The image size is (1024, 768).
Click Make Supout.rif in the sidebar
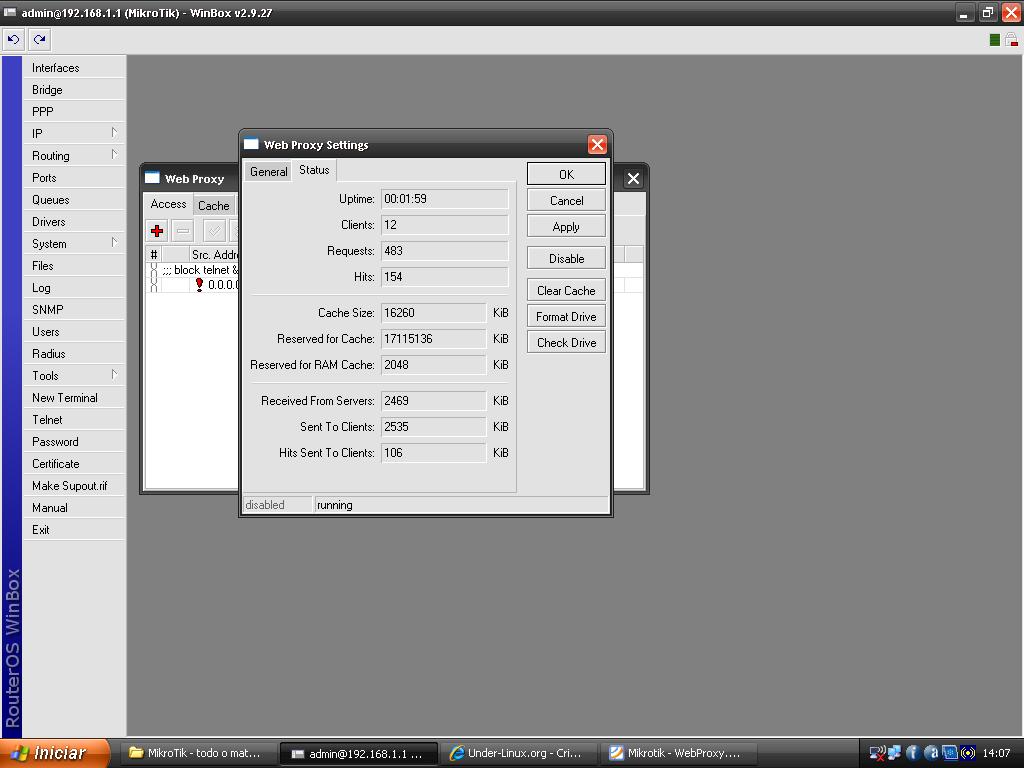click(x=74, y=485)
